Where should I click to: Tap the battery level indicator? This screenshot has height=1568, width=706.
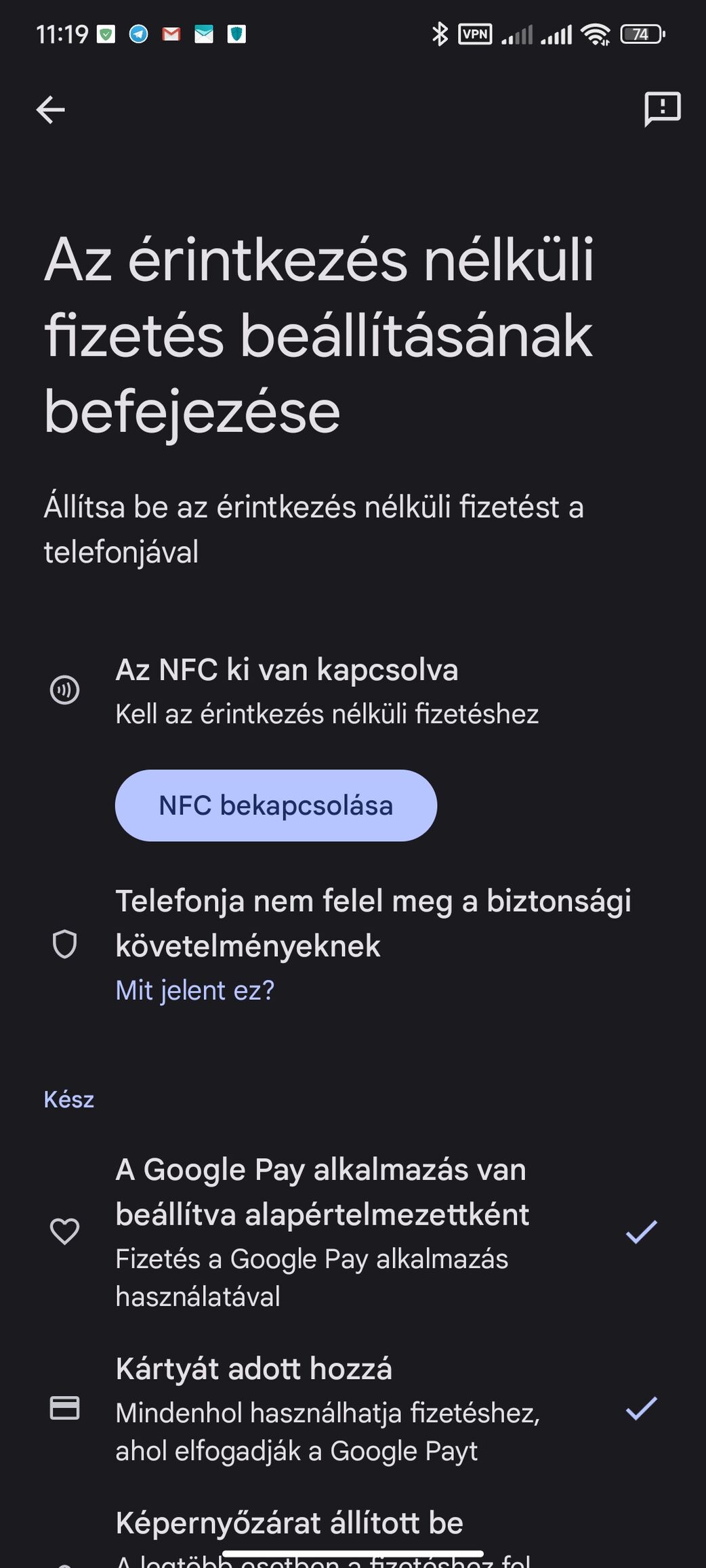coord(642,34)
